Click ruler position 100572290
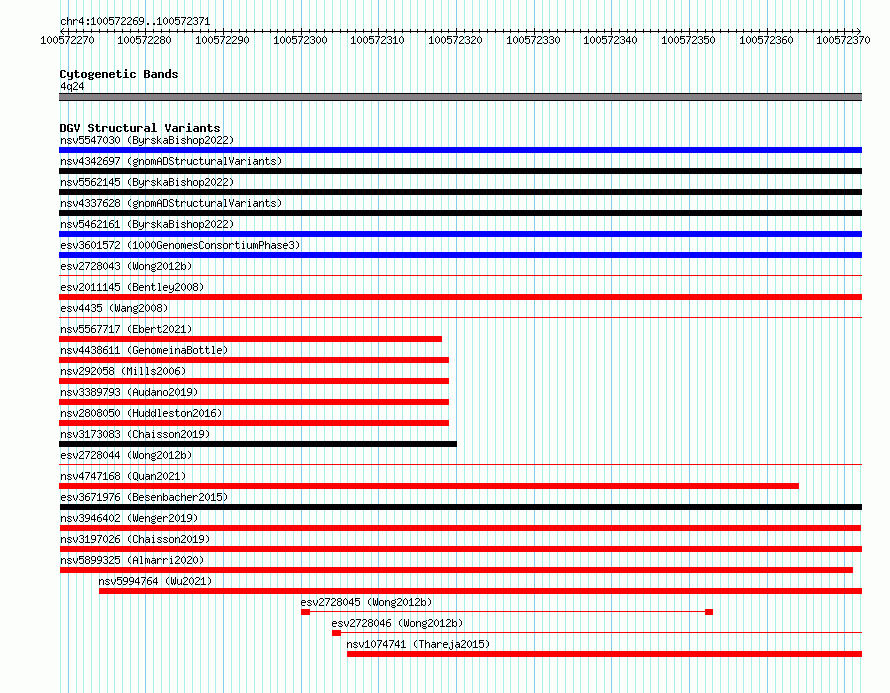Screen dimensions: 890x693 [x=222, y=40]
